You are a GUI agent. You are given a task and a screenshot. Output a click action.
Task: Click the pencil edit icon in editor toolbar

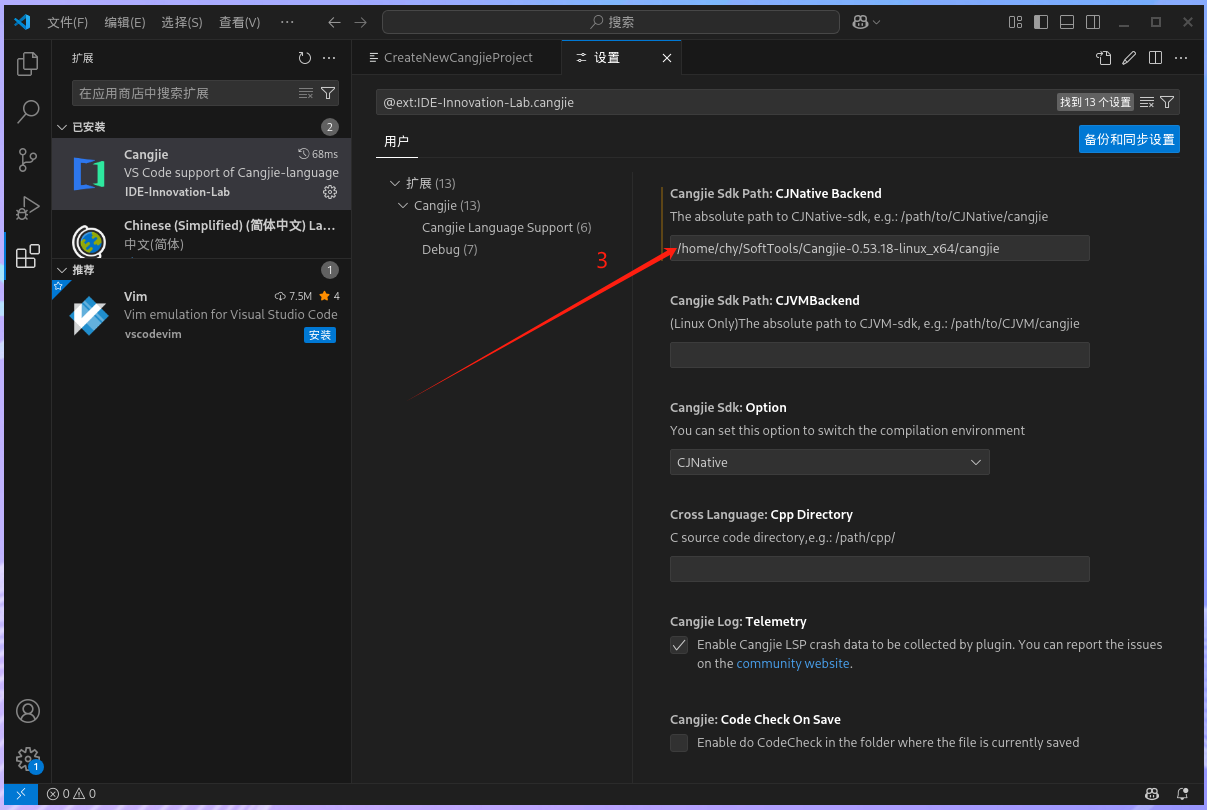tap(1129, 58)
